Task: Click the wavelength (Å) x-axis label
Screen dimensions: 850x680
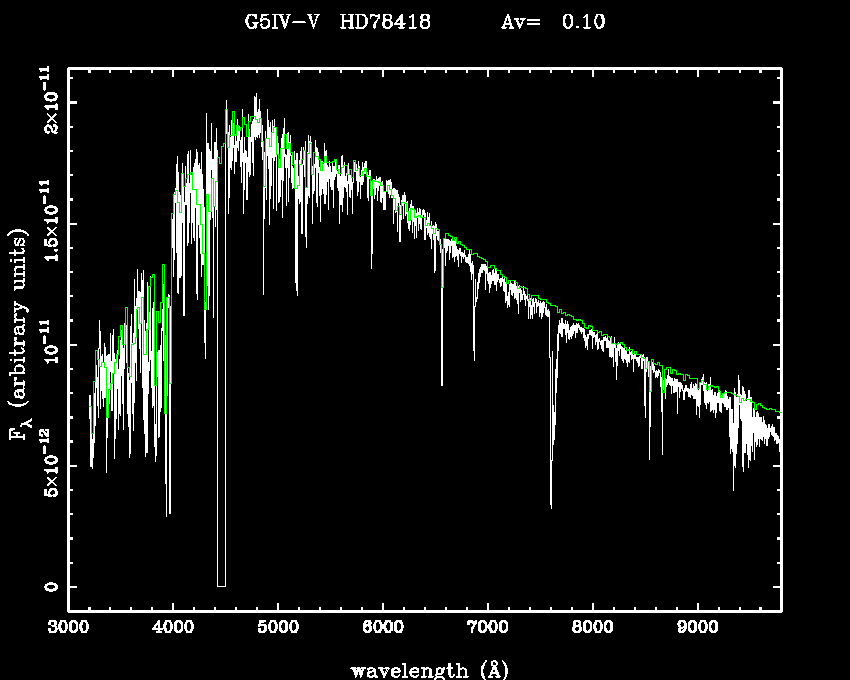Action: click(x=423, y=669)
